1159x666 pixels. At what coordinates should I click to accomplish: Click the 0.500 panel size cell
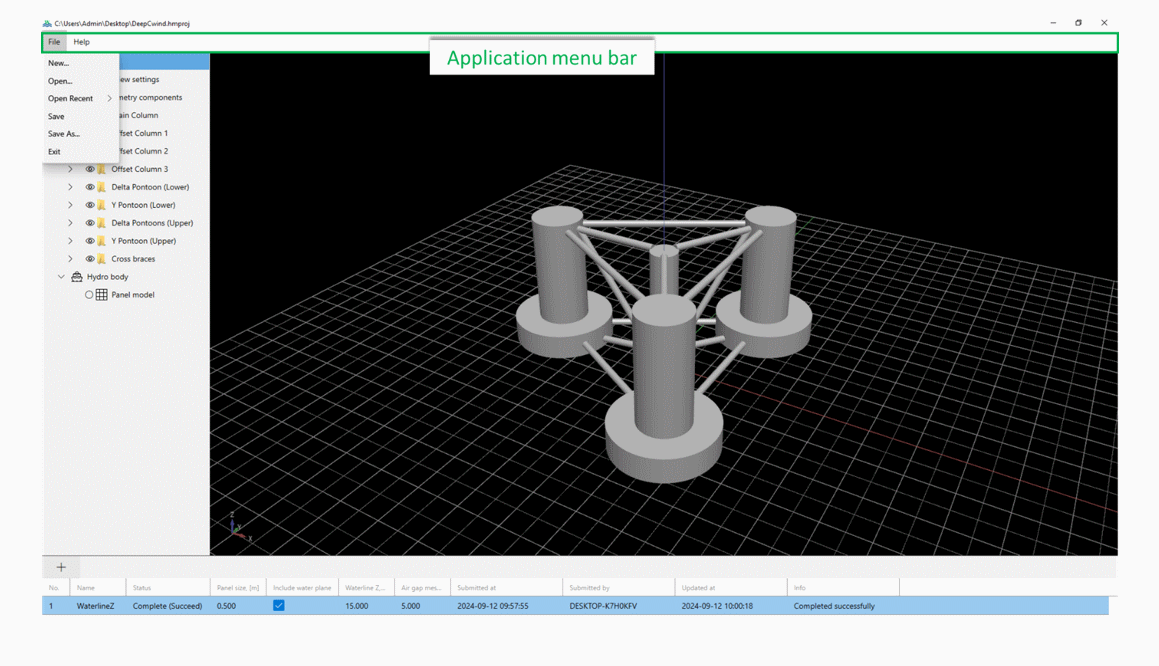pyautogui.click(x=226, y=606)
